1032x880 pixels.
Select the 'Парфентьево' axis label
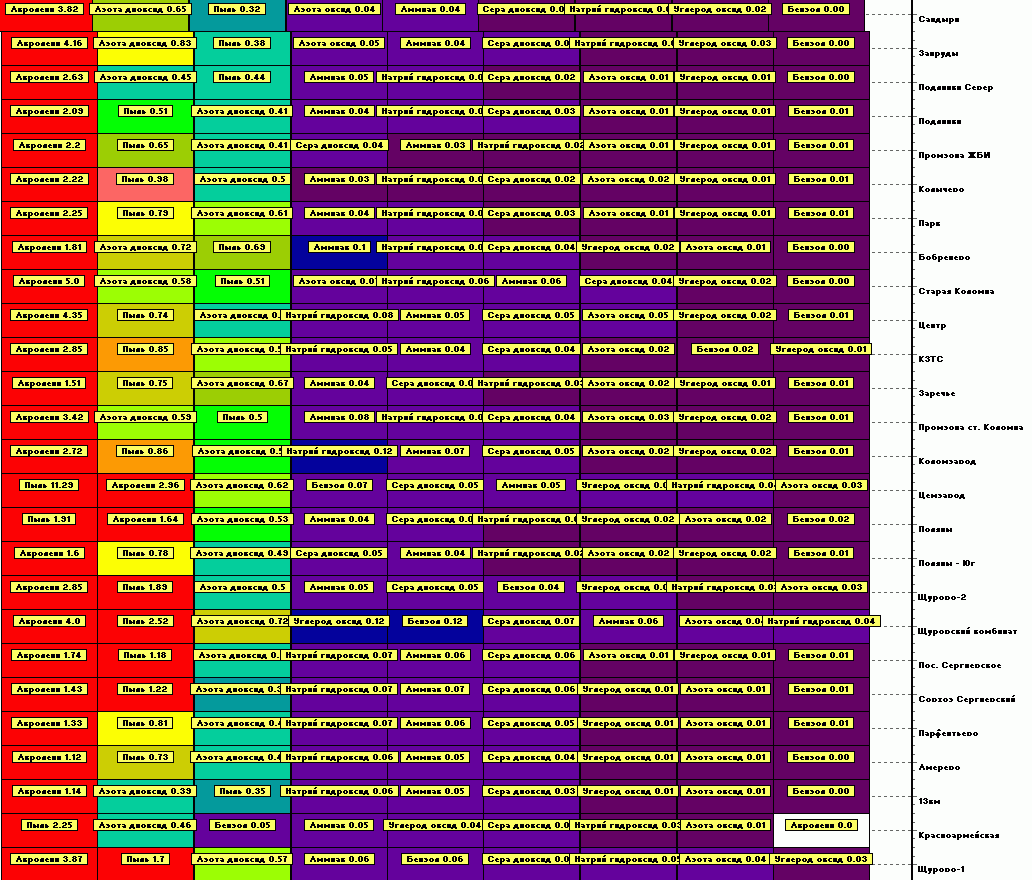(948, 733)
